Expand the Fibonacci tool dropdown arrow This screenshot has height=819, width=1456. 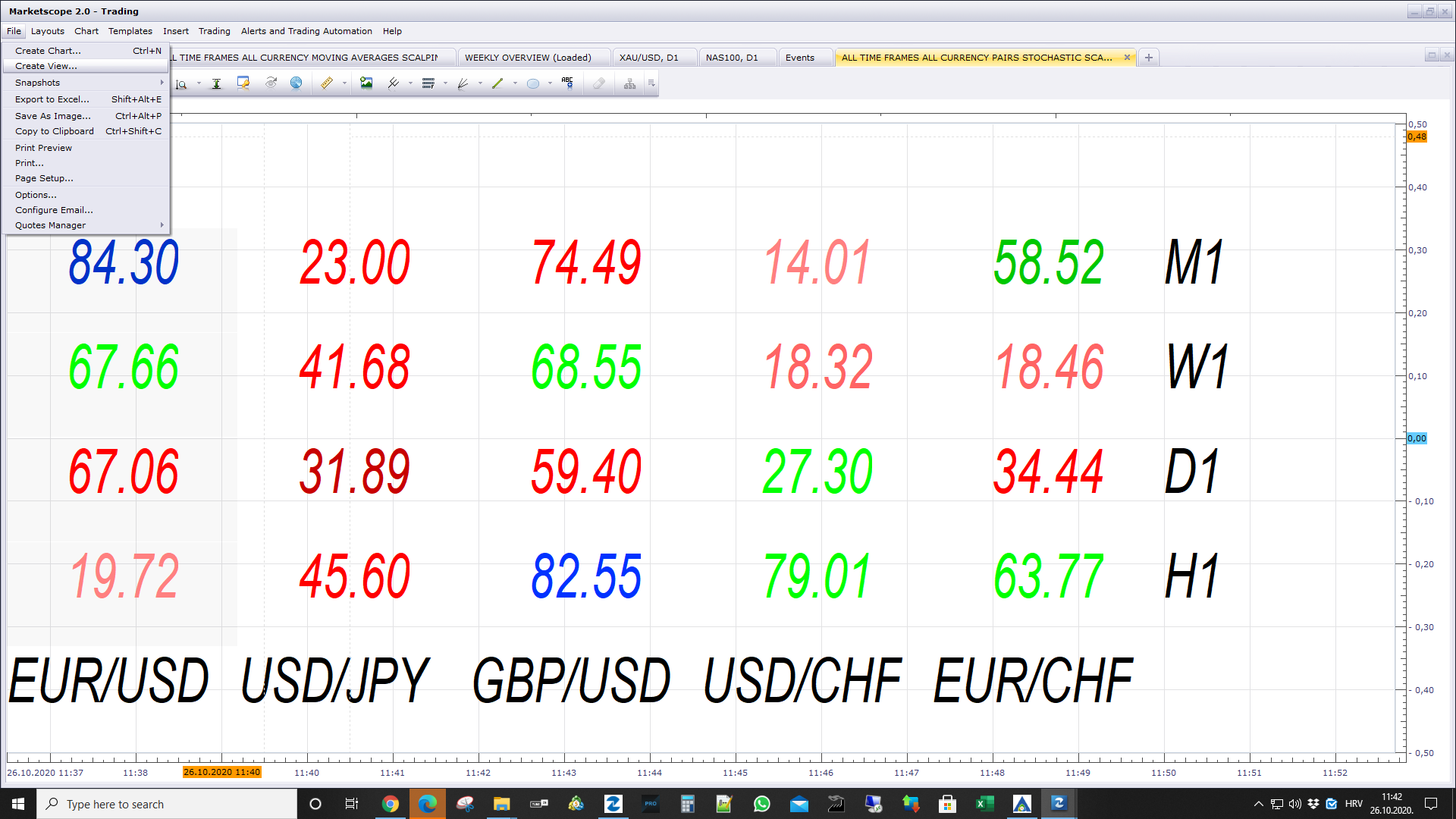coord(445,83)
